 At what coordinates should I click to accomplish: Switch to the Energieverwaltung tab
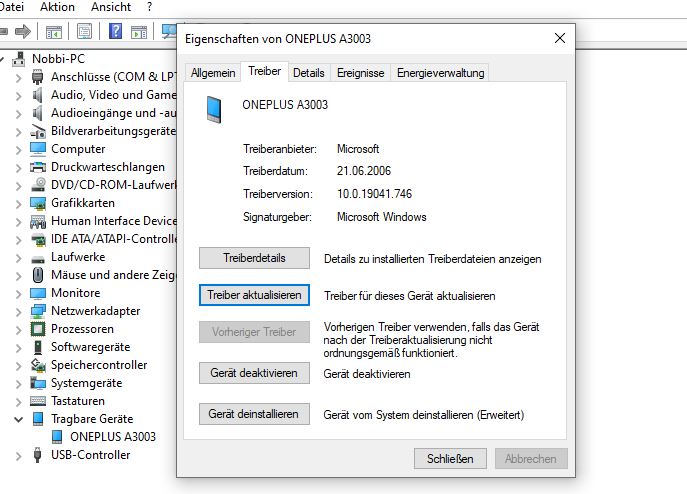(440, 73)
